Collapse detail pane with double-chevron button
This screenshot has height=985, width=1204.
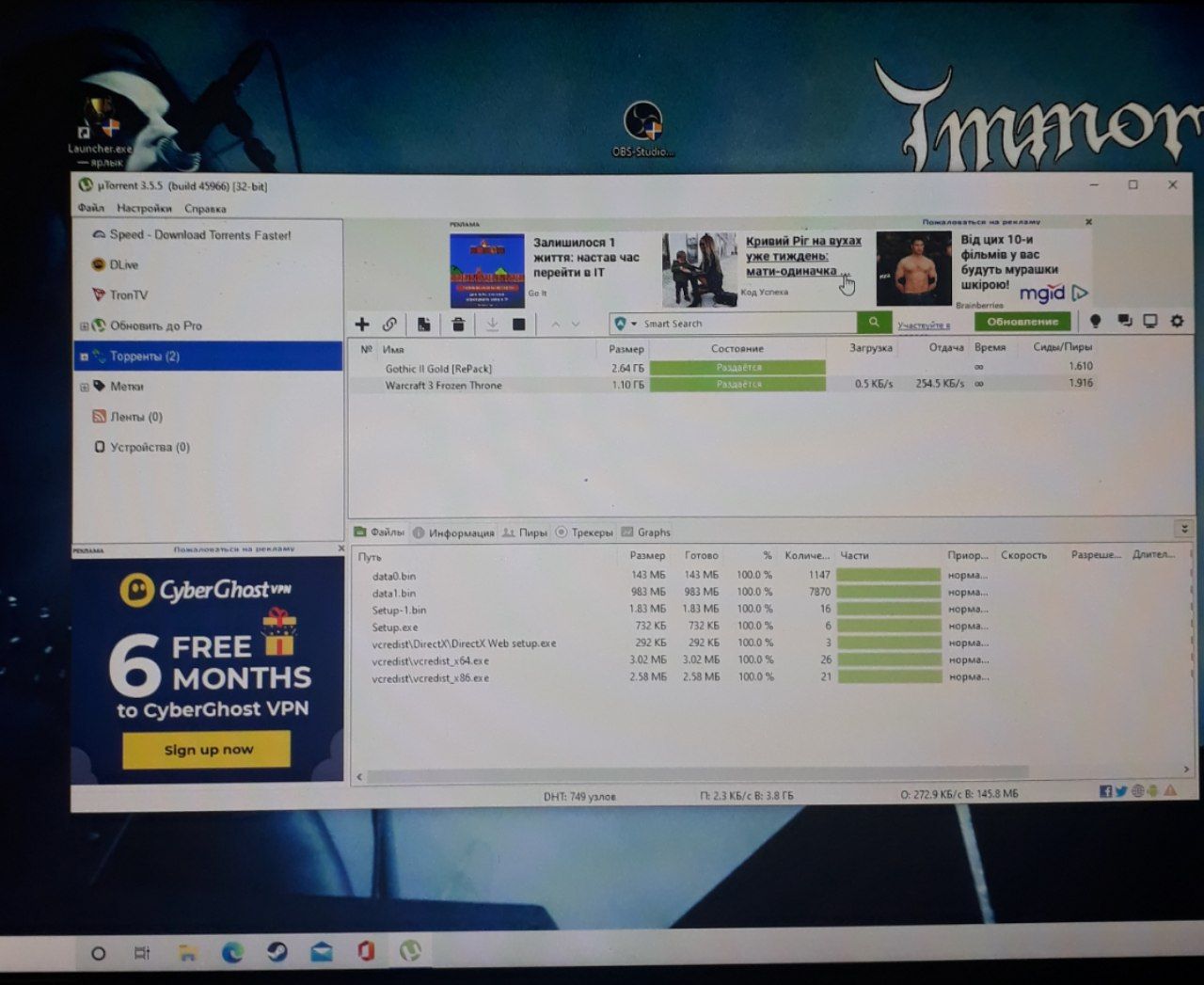tap(1184, 529)
